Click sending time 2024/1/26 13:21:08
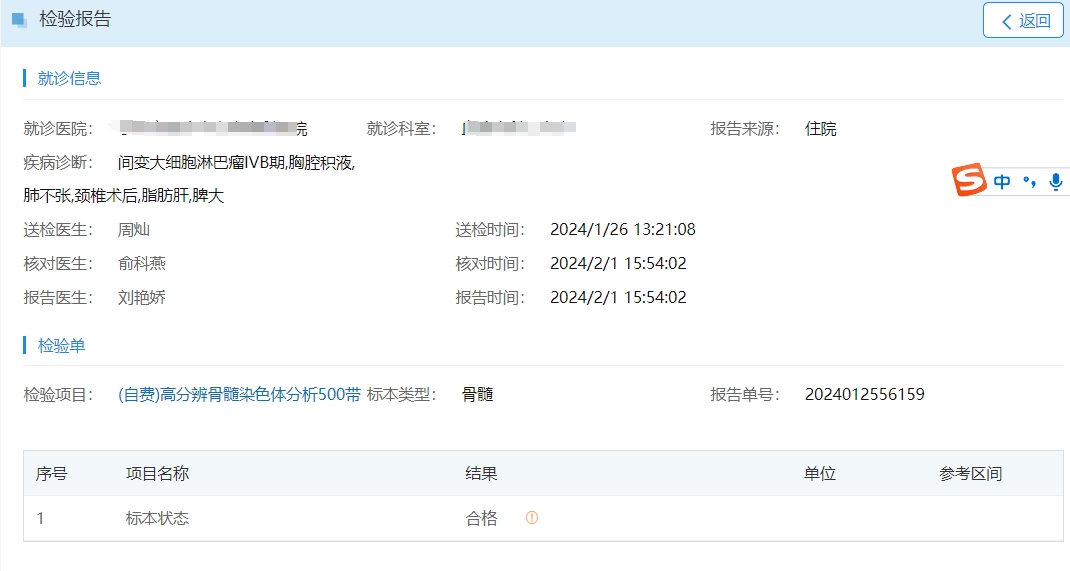Screen dimensions: 1070x571 click(x=623, y=229)
